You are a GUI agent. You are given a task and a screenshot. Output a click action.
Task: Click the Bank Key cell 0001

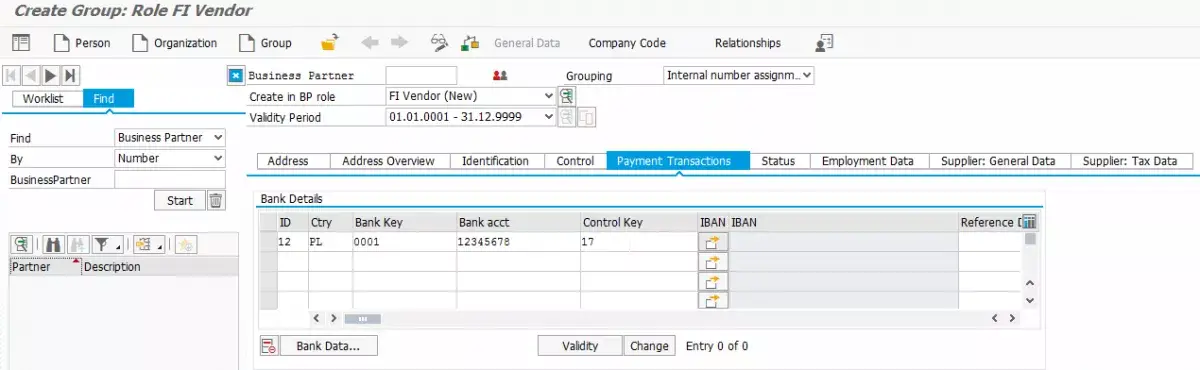pos(404,242)
